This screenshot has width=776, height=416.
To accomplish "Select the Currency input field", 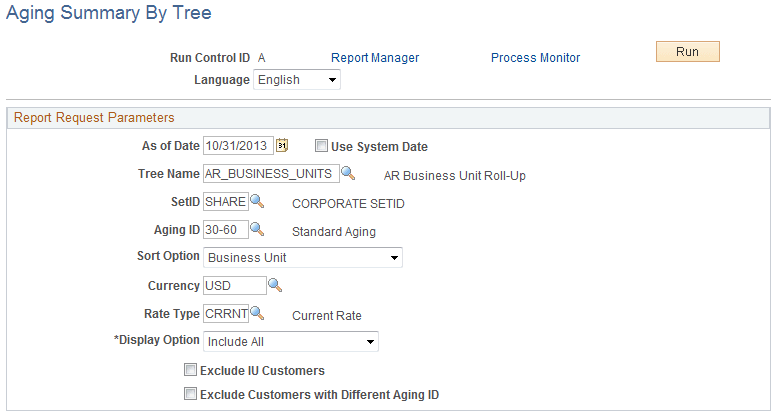I will pos(234,286).
